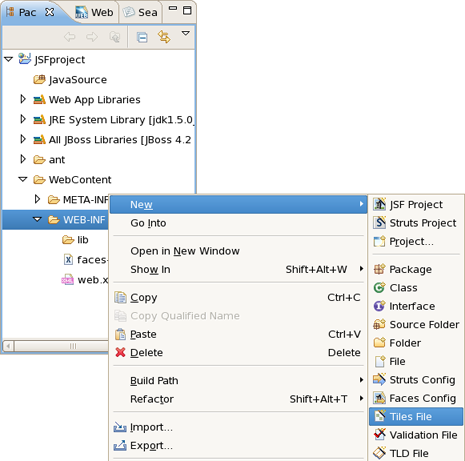Create a new File
The image size is (465, 461).
tap(416, 361)
